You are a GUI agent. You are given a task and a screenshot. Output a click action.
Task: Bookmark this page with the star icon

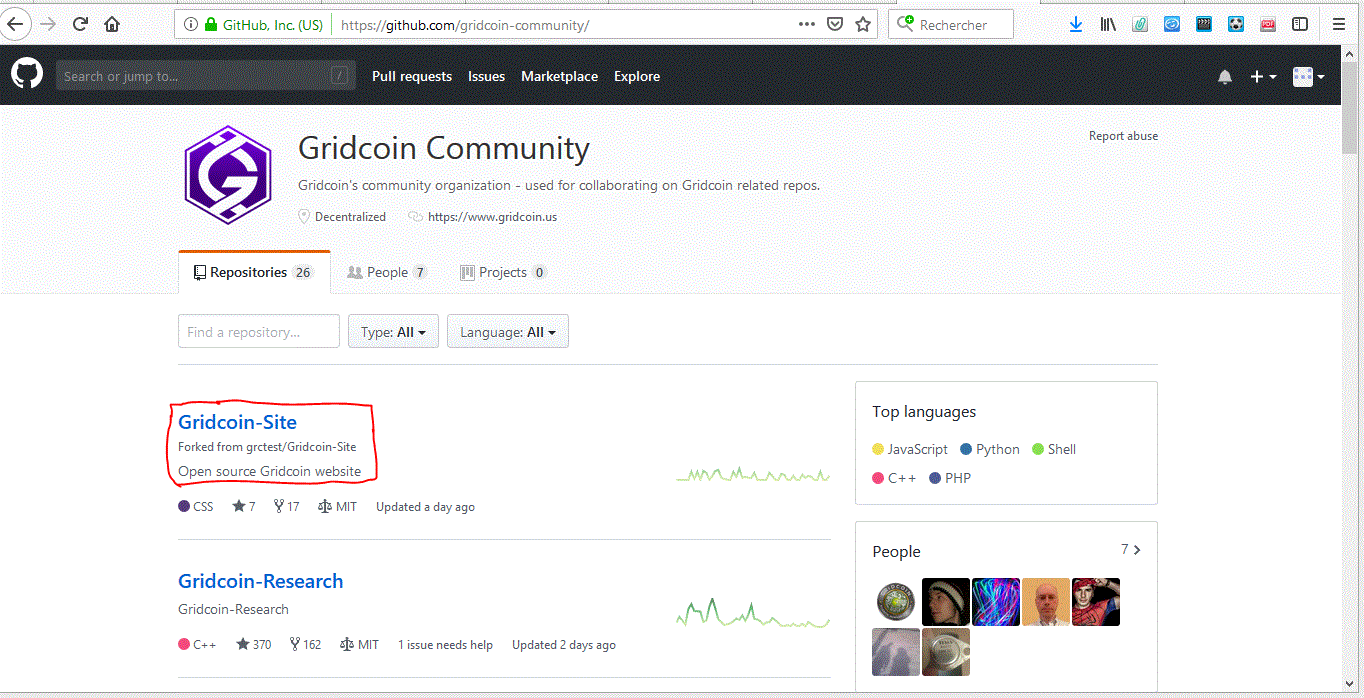point(863,25)
